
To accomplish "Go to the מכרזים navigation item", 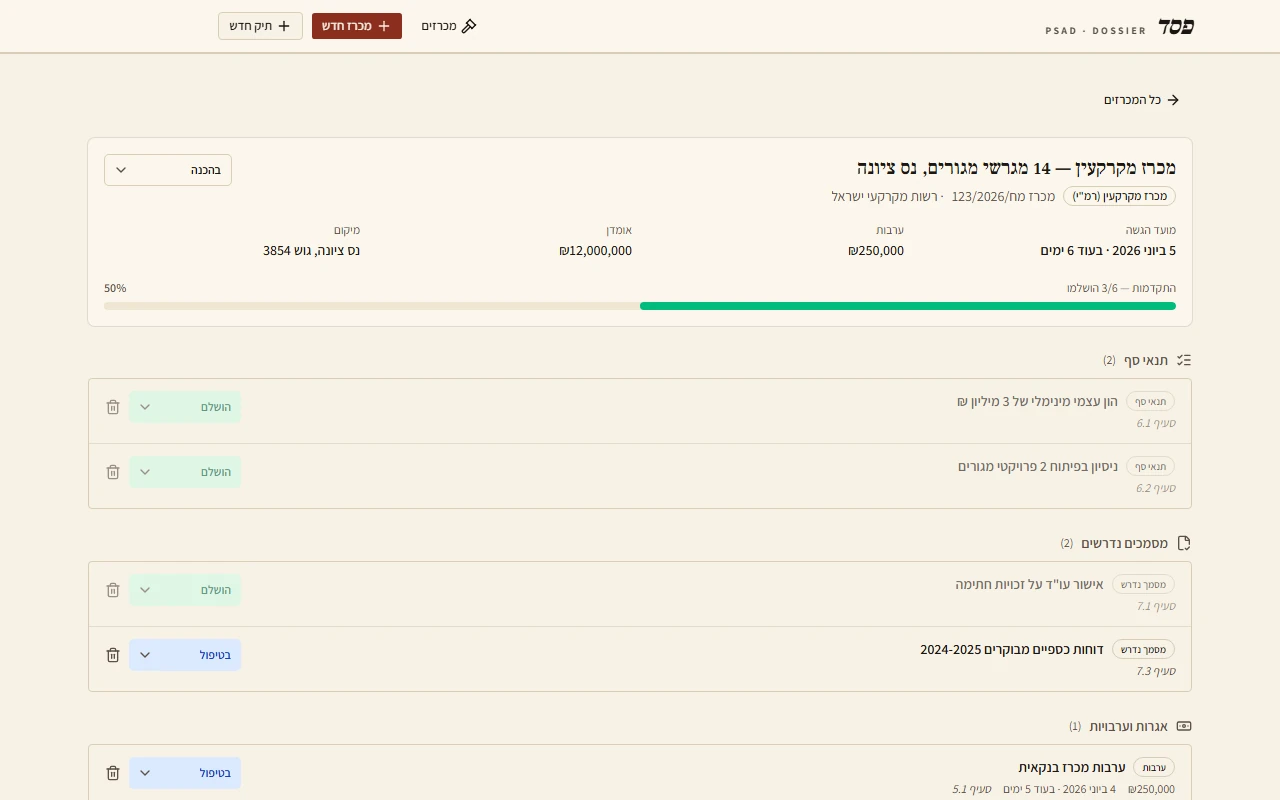I will [449, 26].
